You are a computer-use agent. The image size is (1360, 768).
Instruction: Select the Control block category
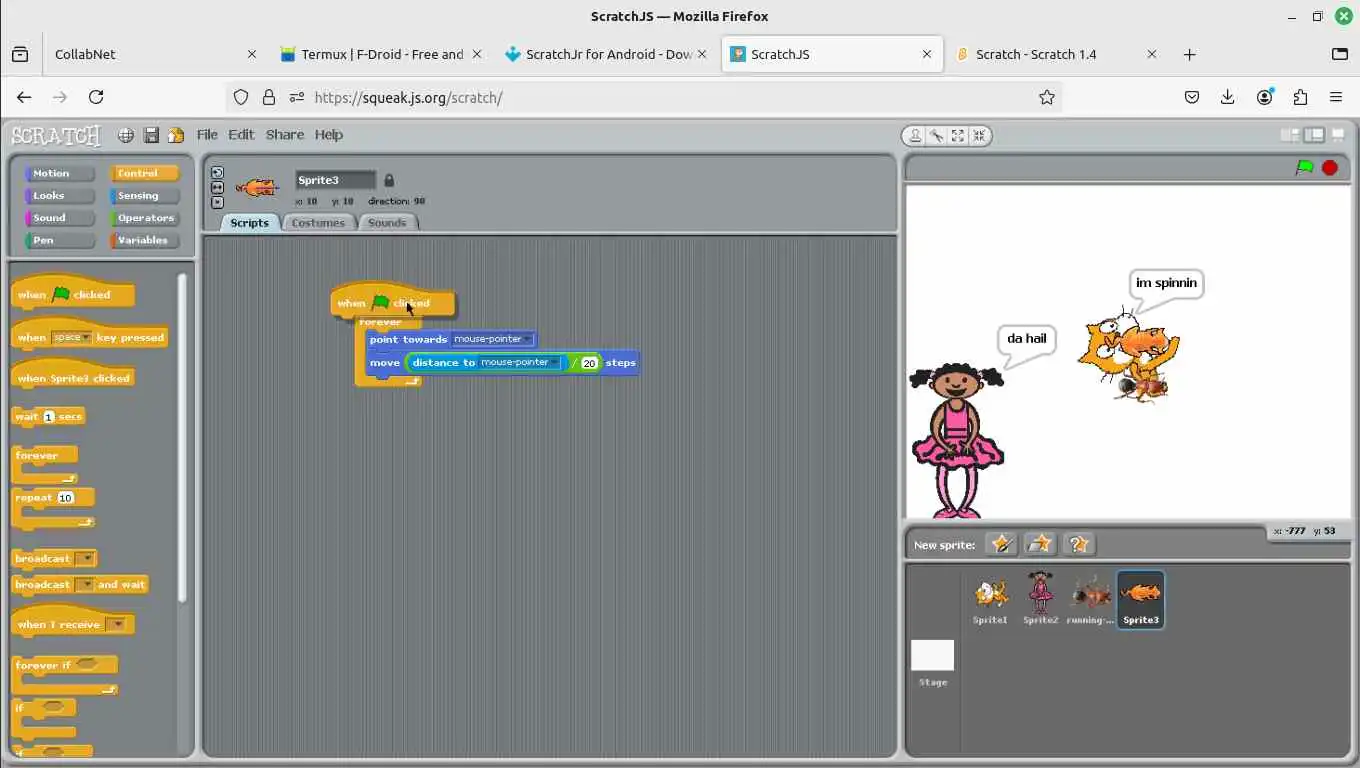click(144, 173)
